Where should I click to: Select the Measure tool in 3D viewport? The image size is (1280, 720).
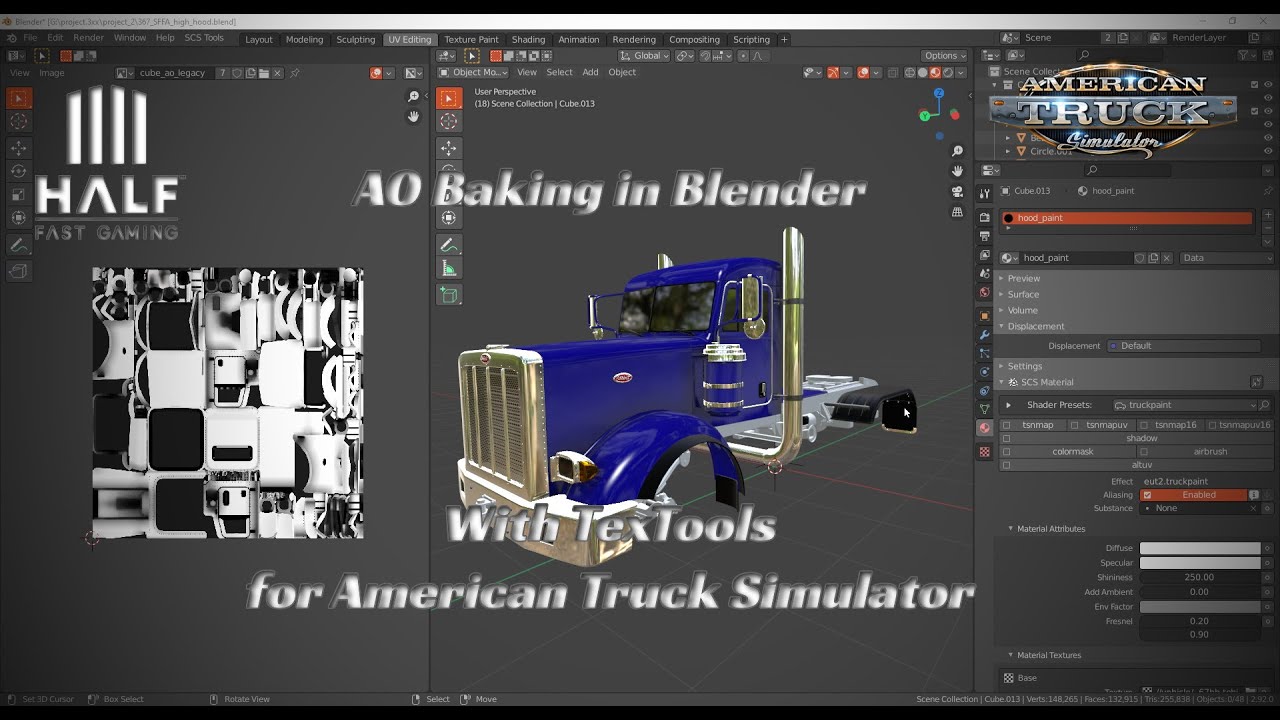[449, 269]
